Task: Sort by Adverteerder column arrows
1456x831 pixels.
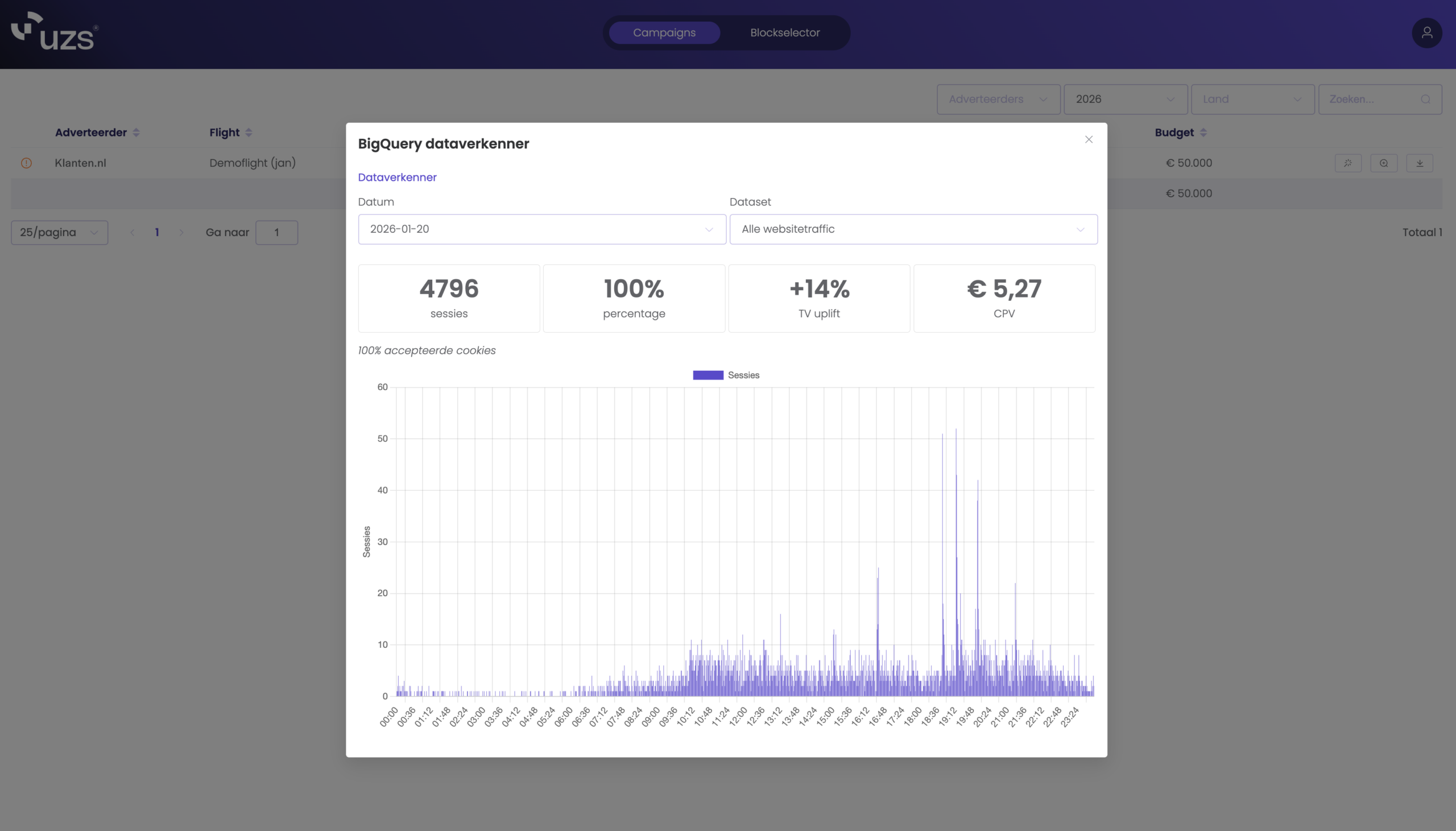Action: pyautogui.click(x=136, y=133)
